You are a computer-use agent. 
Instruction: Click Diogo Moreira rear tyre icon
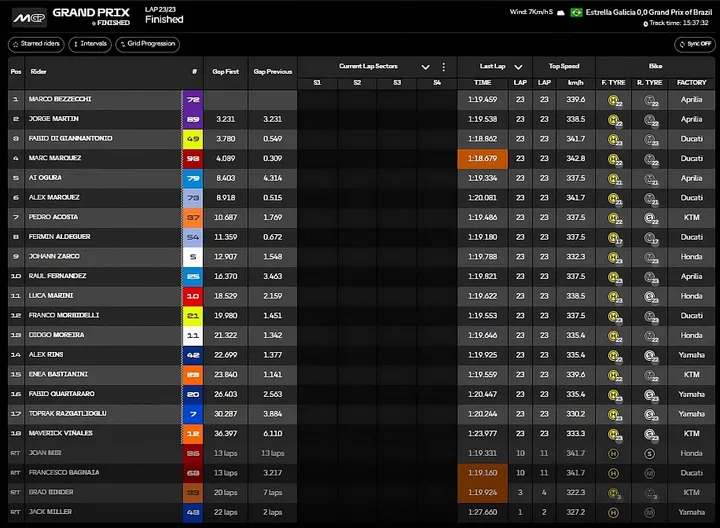pos(651,336)
